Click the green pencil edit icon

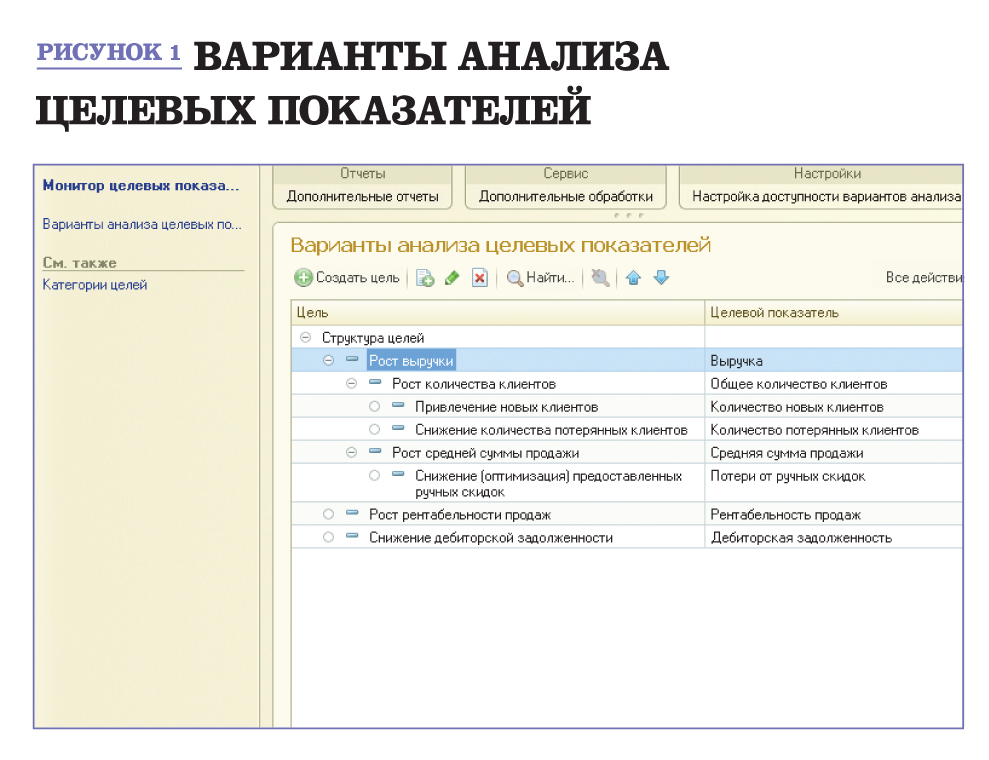coord(452,278)
